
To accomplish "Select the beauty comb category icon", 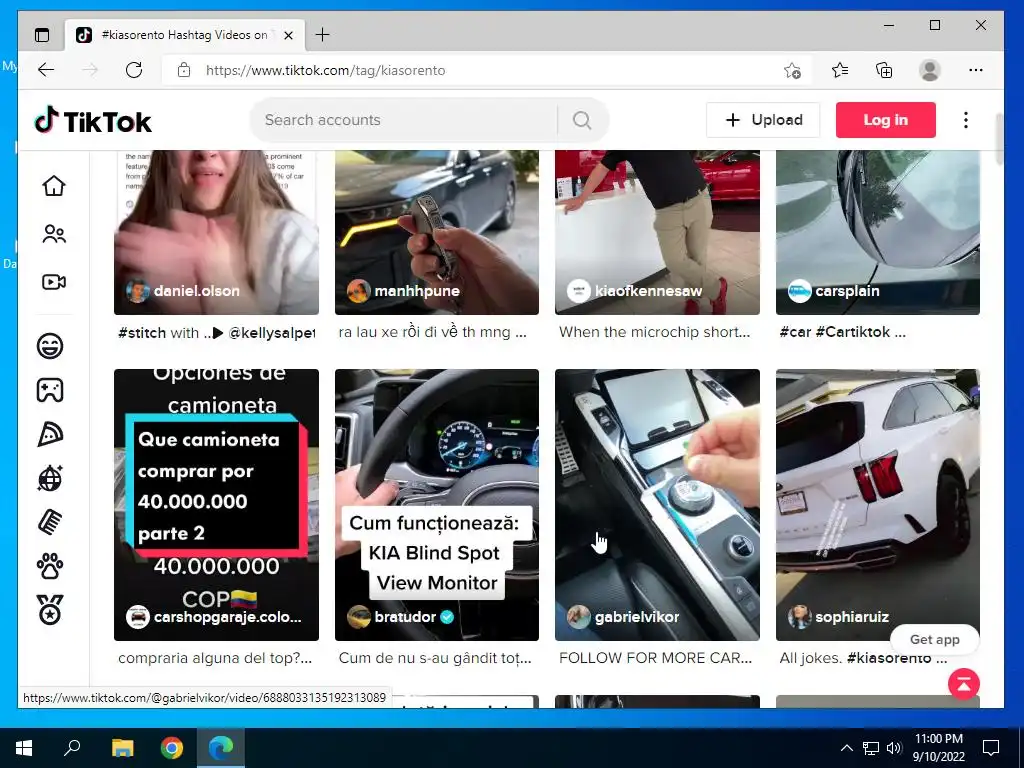I will pyautogui.click(x=50, y=522).
